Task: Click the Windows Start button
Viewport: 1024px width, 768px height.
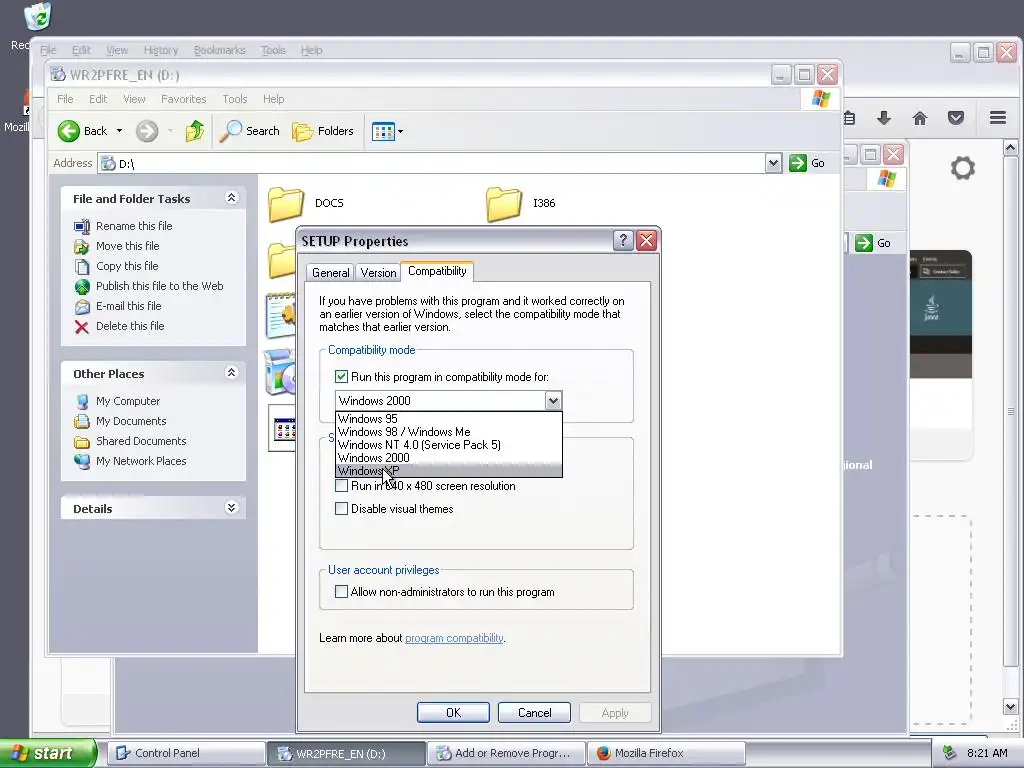Action: [x=48, y=753]
